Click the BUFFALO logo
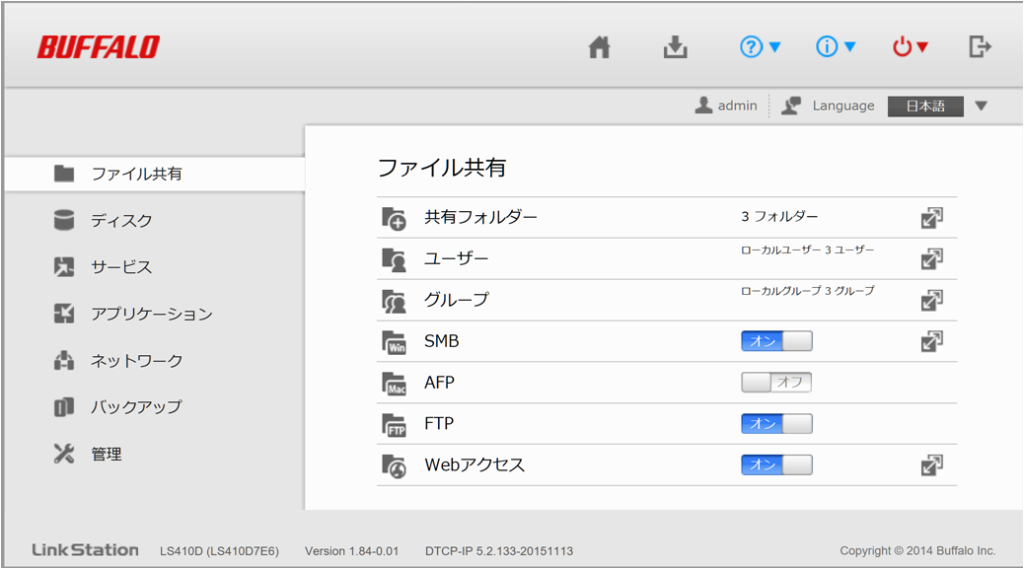Screen dimensions: 1024x569 (x=98, y=47)
